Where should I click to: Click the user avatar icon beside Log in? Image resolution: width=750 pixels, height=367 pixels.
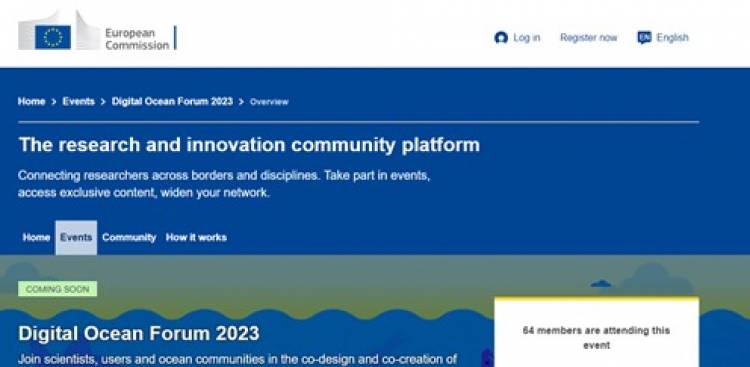[x=501, y=37]
